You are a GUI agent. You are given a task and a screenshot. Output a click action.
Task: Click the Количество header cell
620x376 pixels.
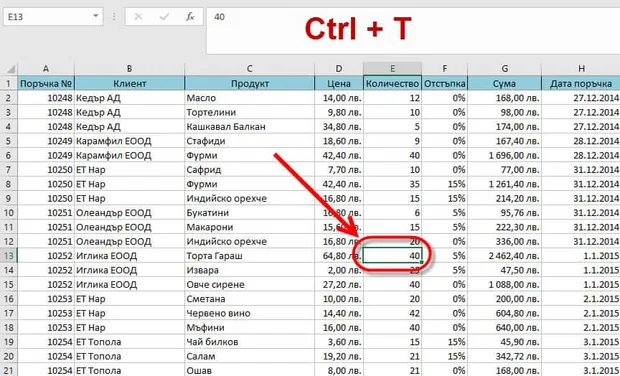coord(392,83)
